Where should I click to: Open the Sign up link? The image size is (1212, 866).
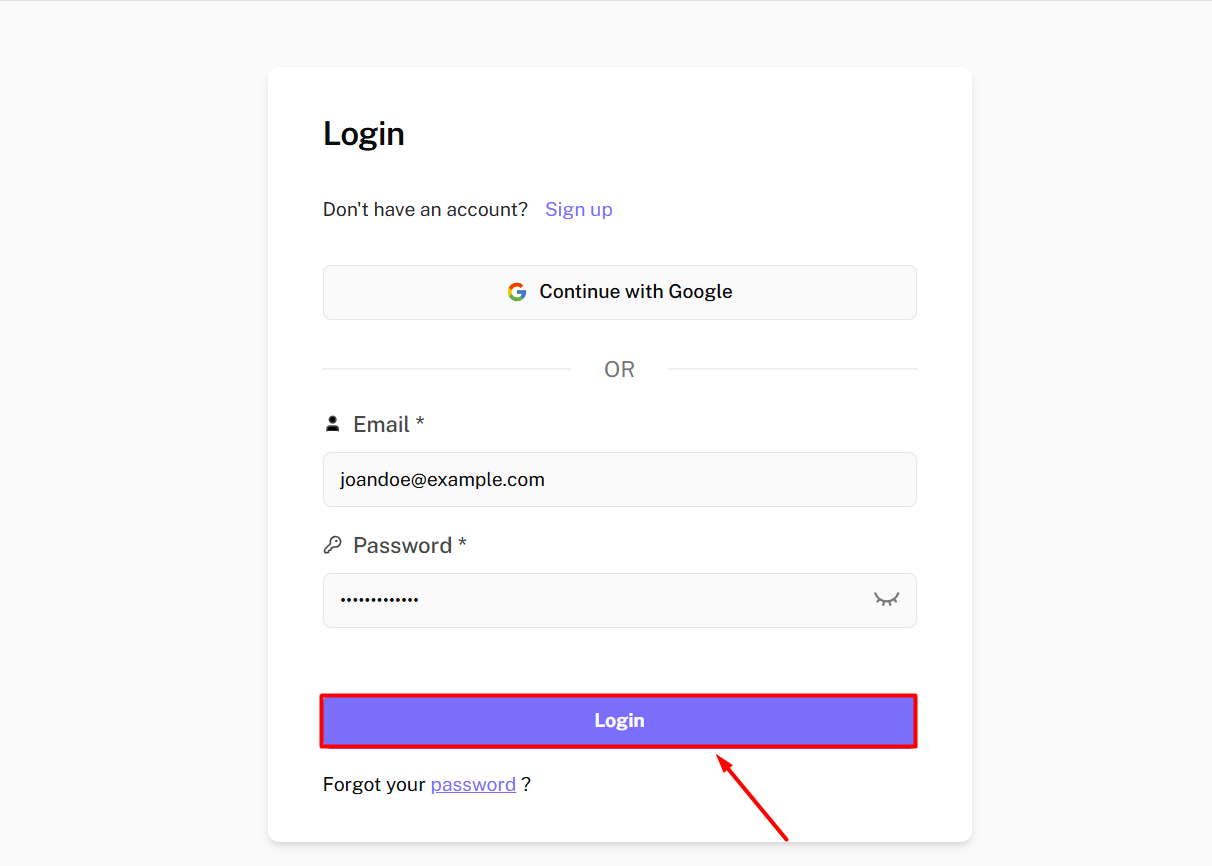coord(578,209)
